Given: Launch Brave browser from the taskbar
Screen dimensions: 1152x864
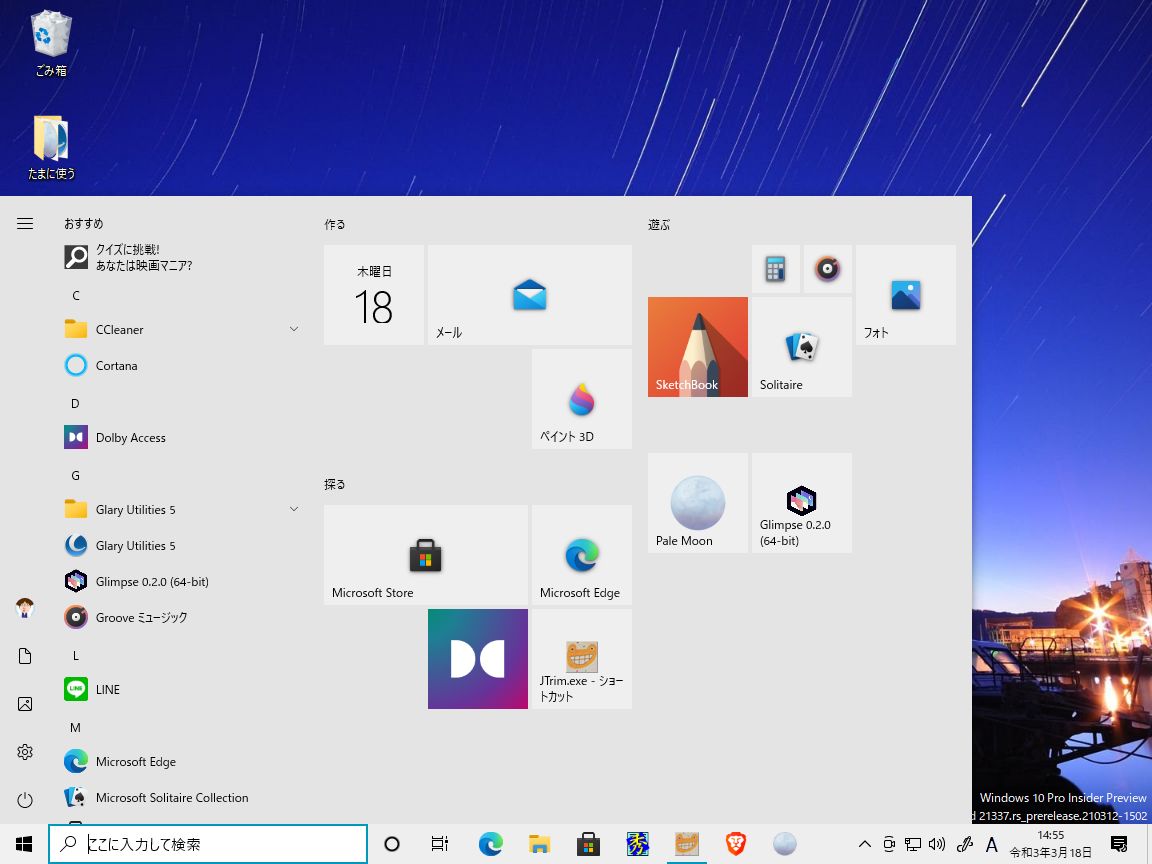Looking at the screenshot, I should click(x=736, y=844).
